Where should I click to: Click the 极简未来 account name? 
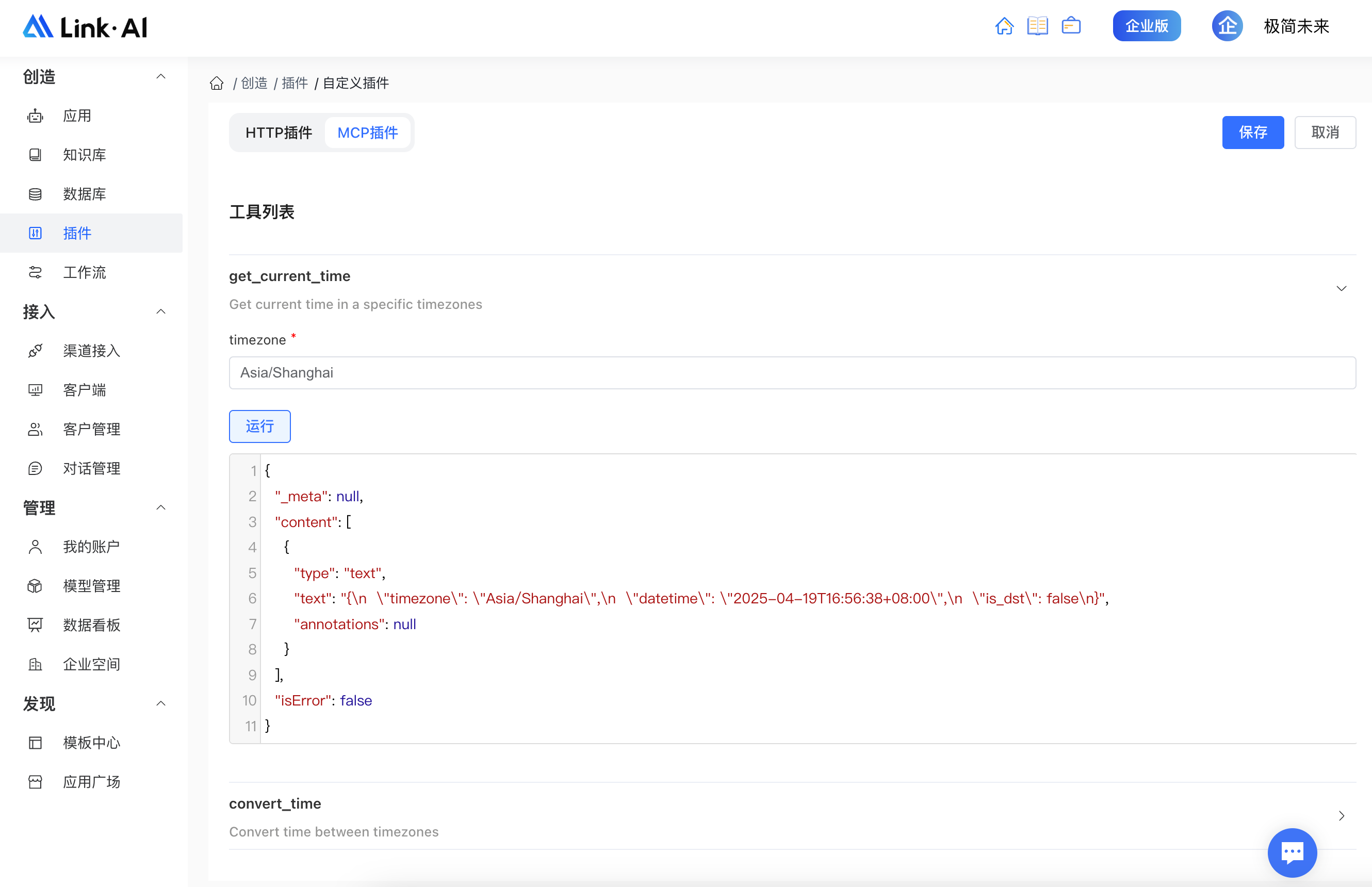[x=1296, y=26]
